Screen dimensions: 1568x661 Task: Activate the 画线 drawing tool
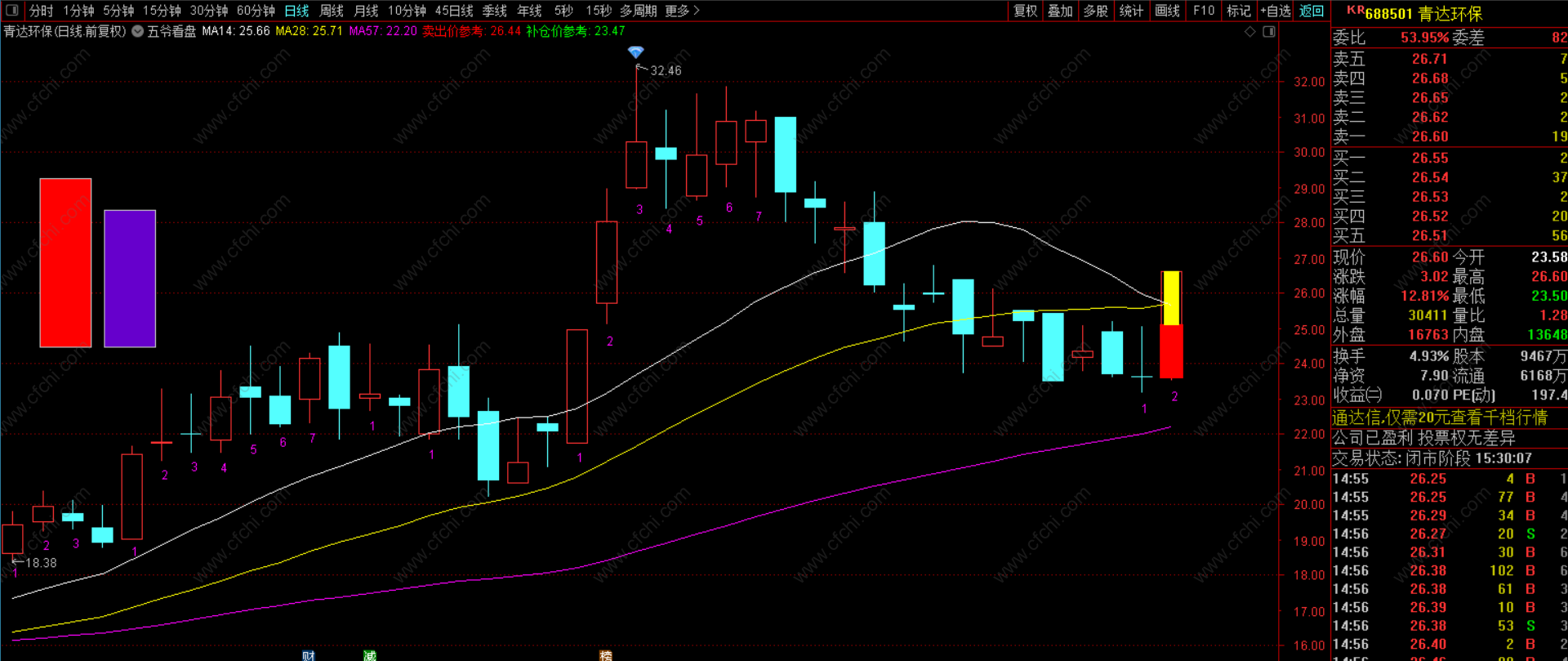click(x=1167, y=11)
